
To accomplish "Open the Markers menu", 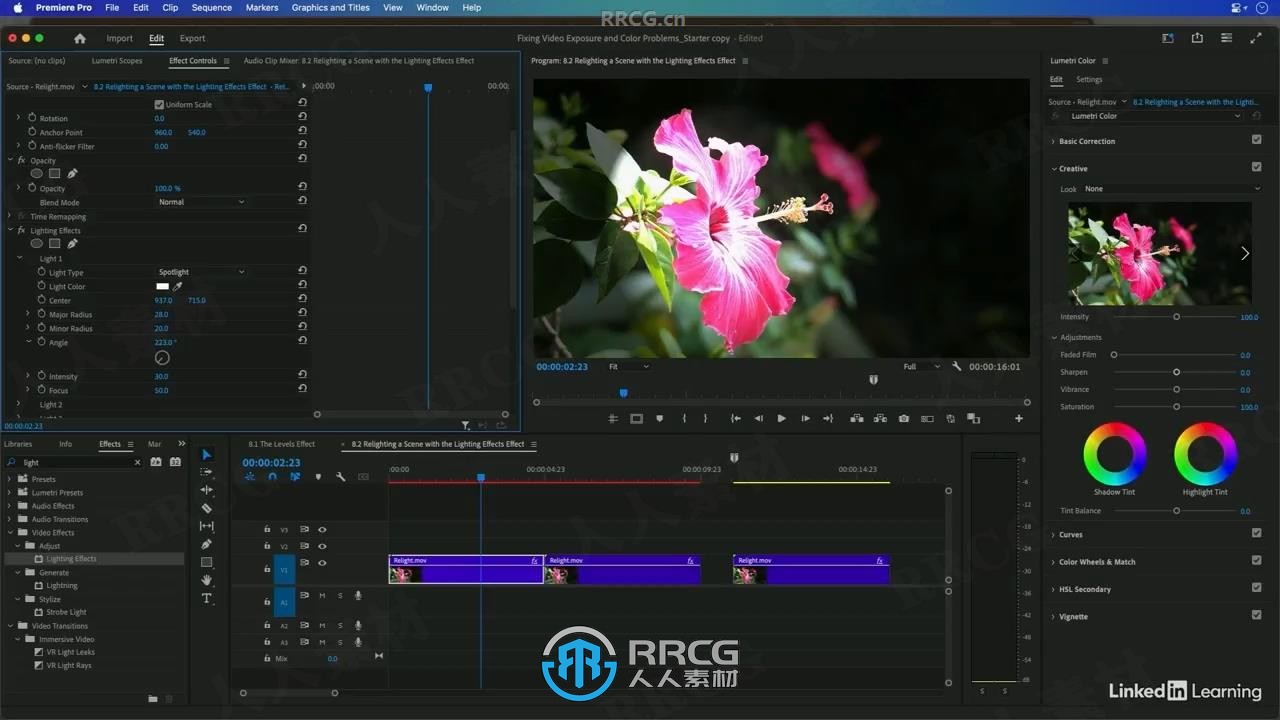I will click(x=262, y=7).
